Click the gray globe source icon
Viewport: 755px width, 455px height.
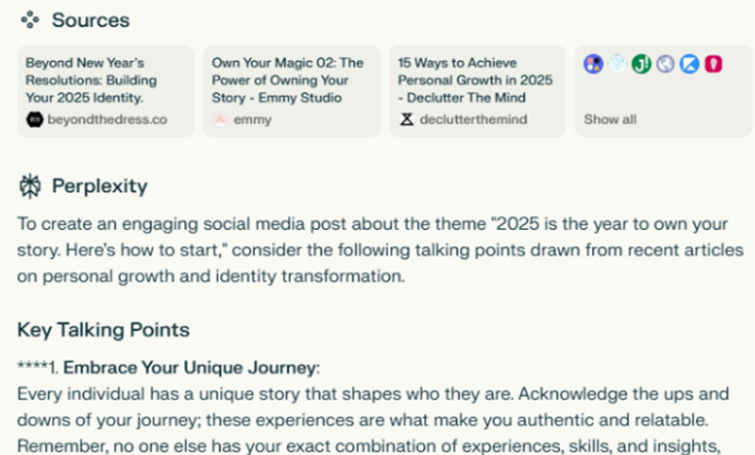pyautogui.click(x=665, y=64)
